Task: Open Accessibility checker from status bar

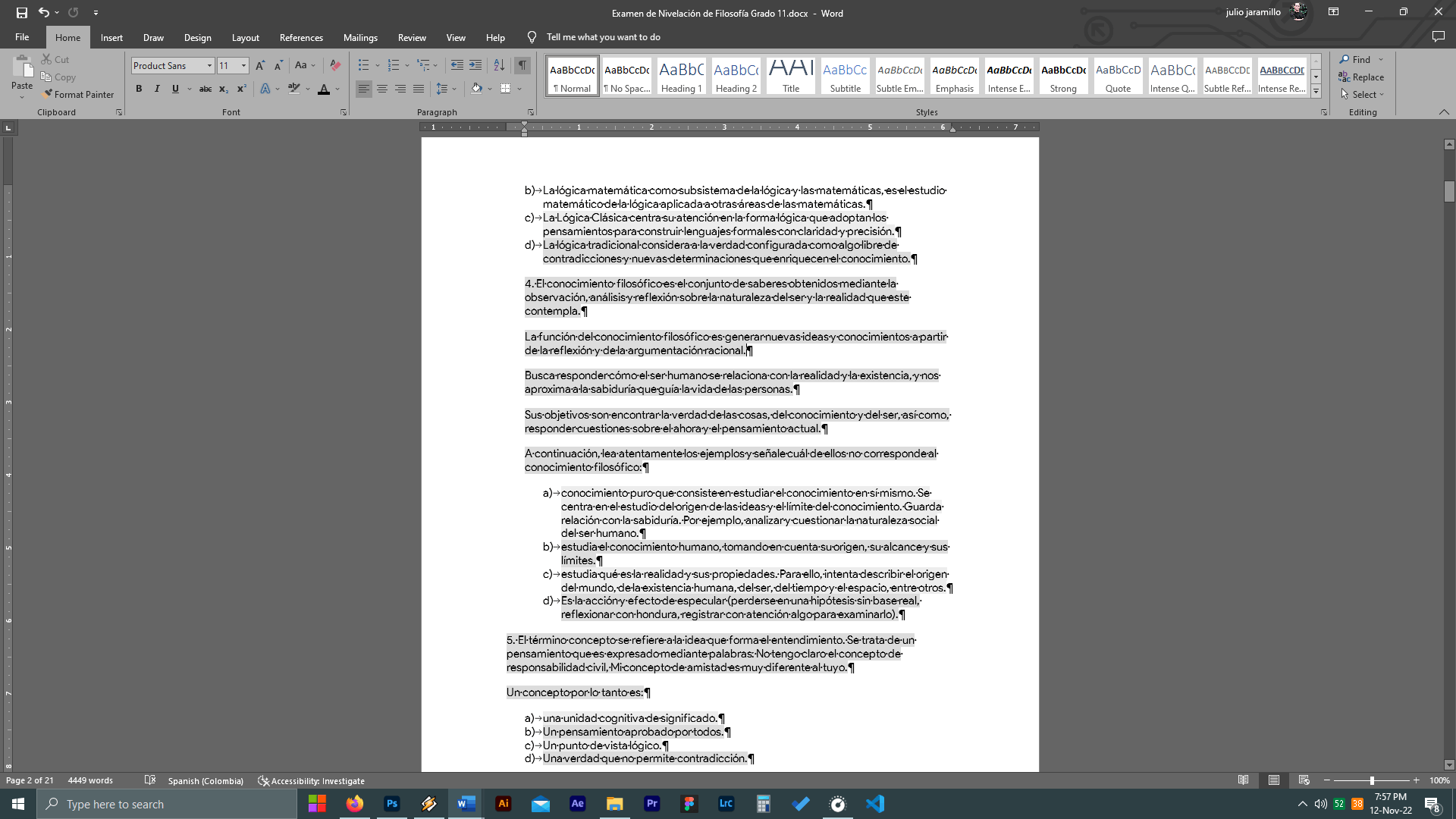Action: coord(311,780)
